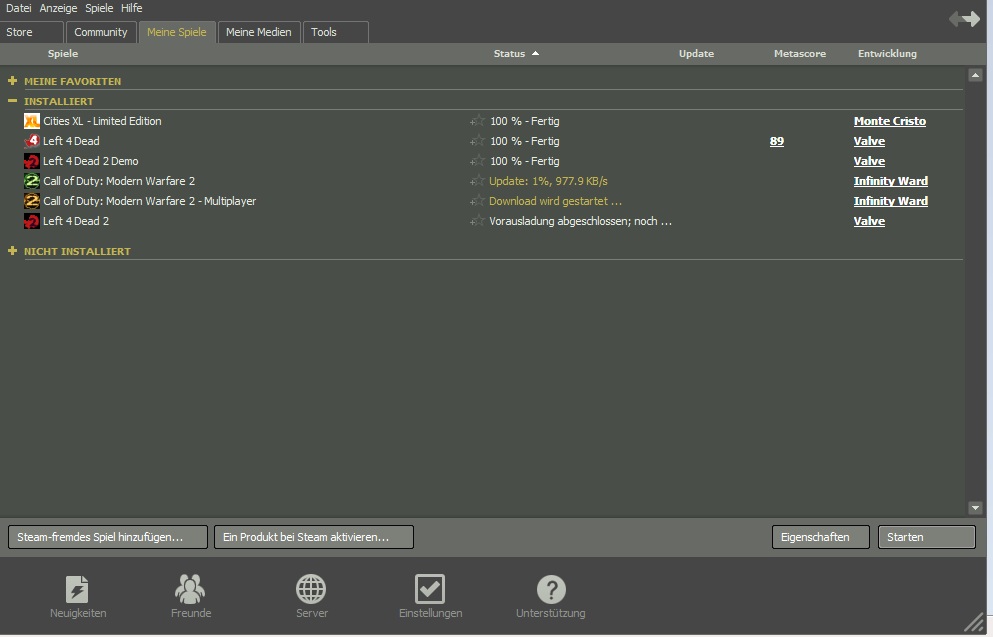The width and height of the screenshot is (993, 637).
Task: Open the Datei menu
Action: coord(18,8)
